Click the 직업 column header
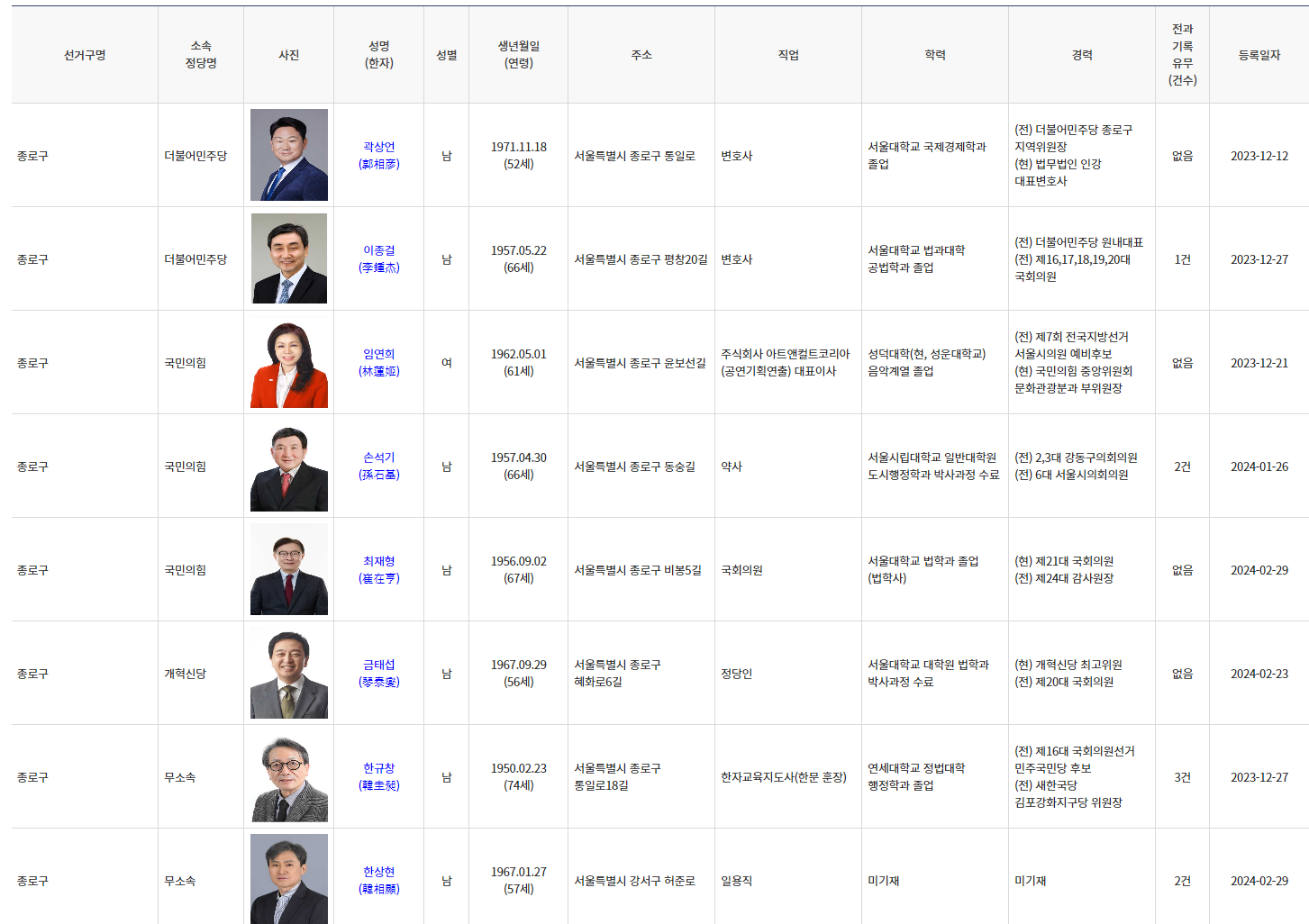The height and width of the screenshot is (924, 1309). [788, 55]
